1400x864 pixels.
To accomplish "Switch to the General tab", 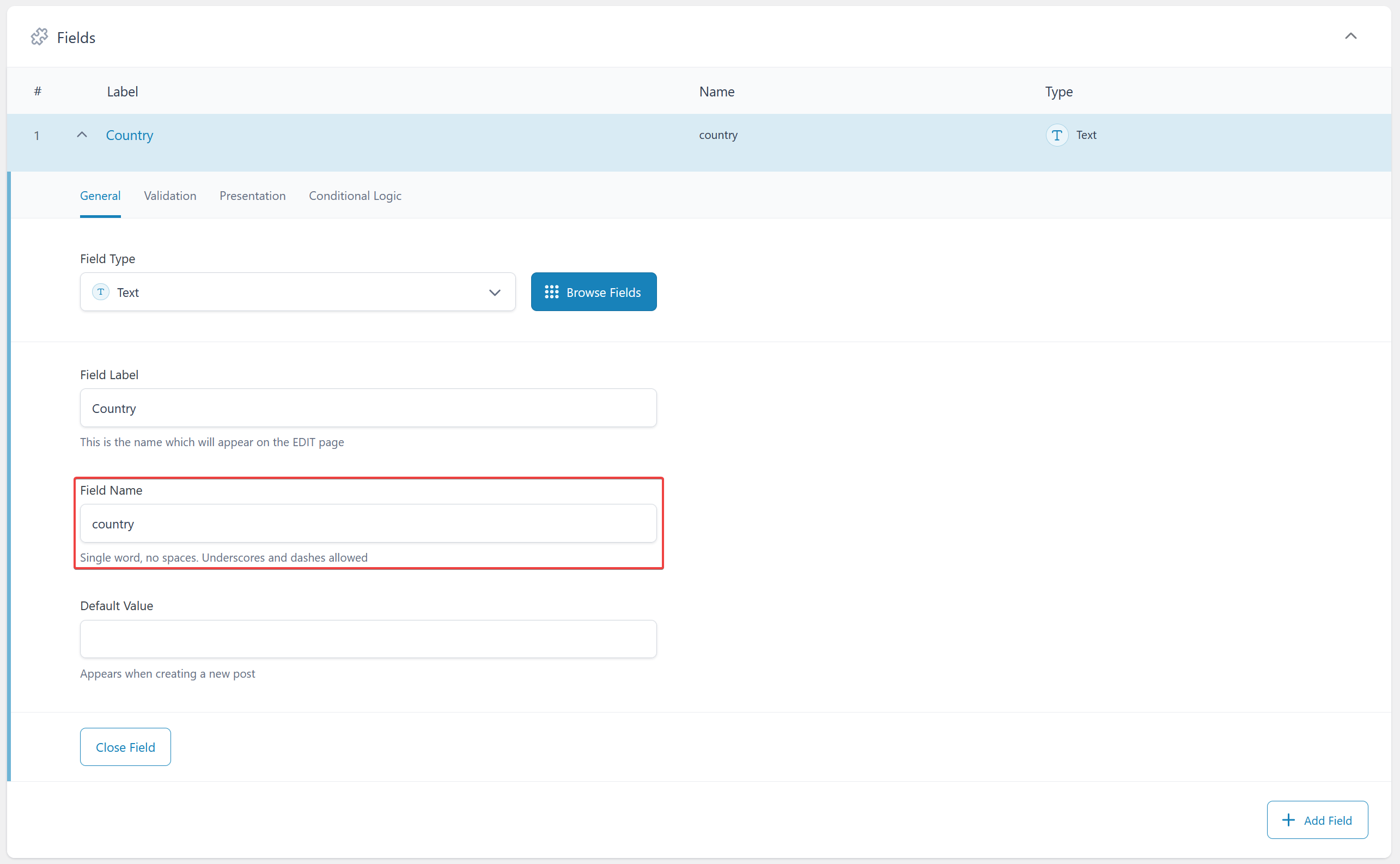I will [100, 196].
